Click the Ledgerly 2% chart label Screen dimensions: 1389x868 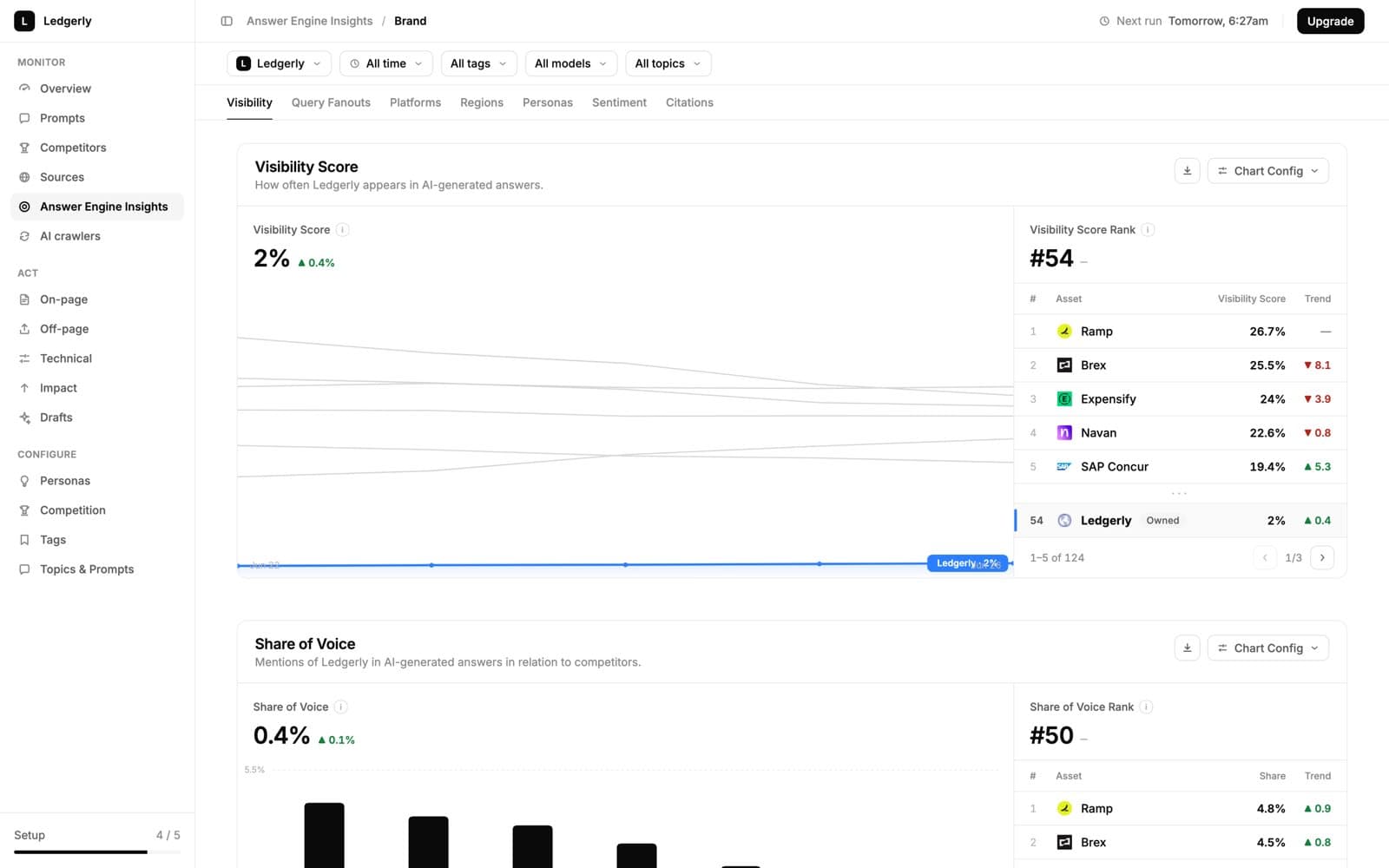[967, 563]
